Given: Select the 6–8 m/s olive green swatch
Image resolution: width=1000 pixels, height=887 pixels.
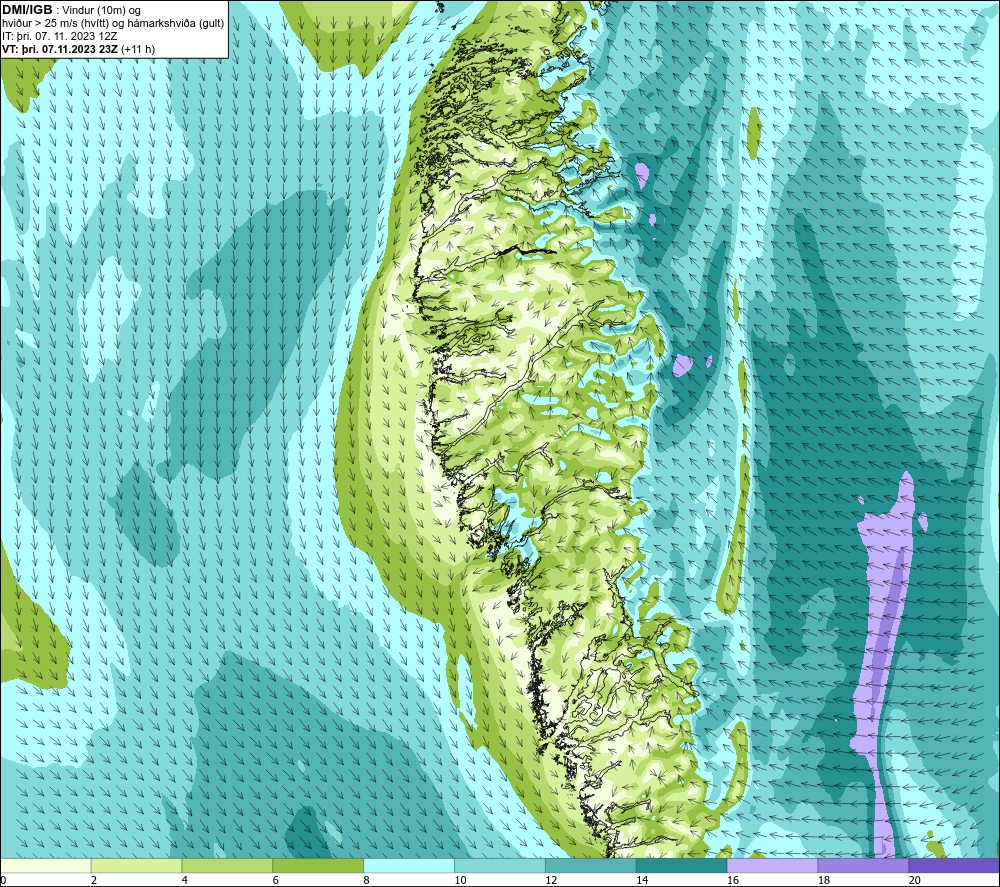Looking at the screenshot, I should coord(318,866).
